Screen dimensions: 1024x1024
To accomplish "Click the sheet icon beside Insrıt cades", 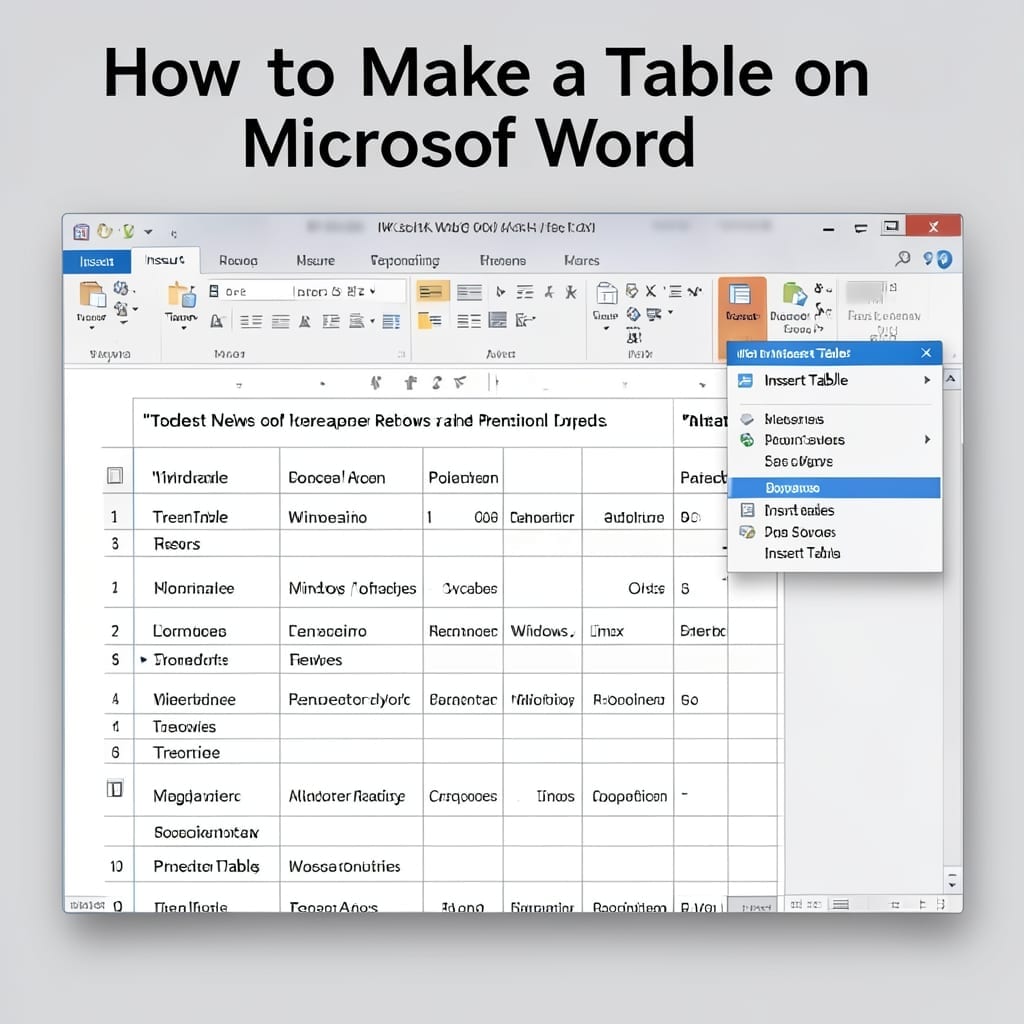I will (747, 510).
